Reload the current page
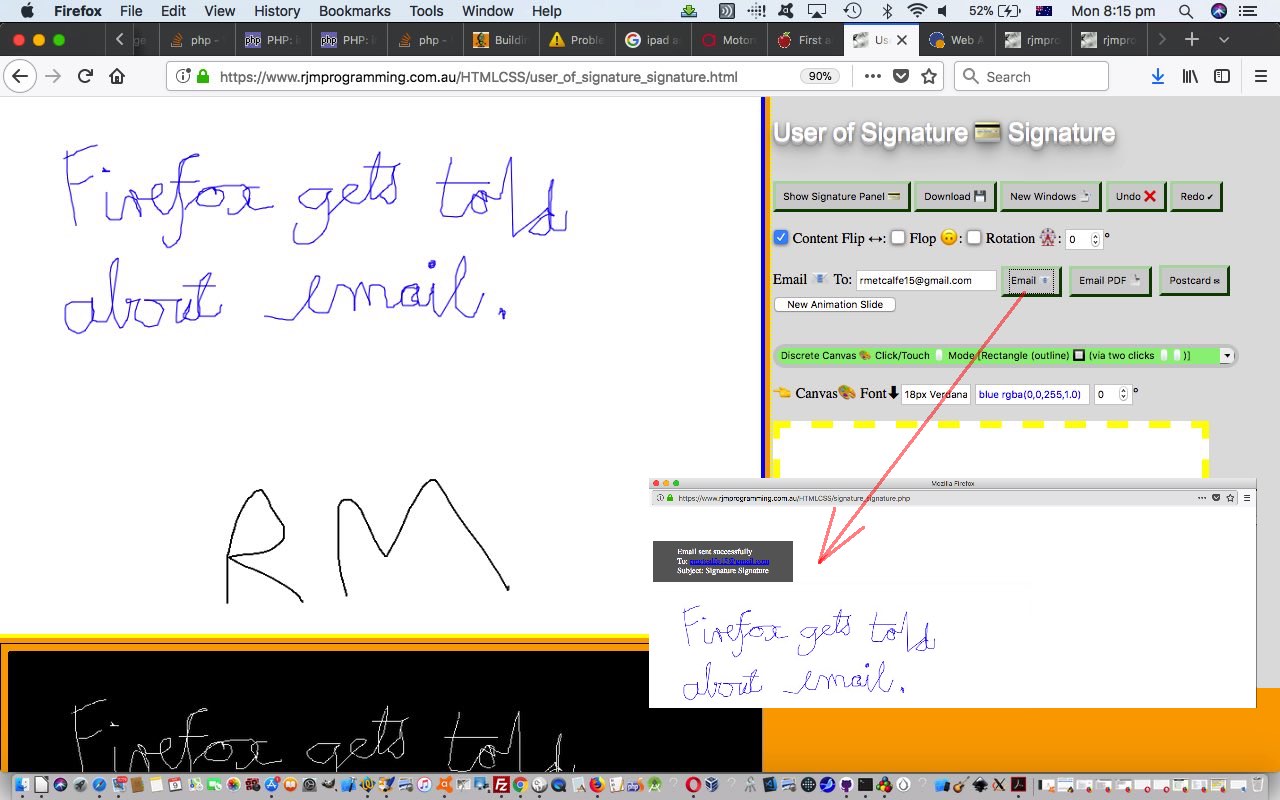Viewport: 1280px width, 800px height. tap(85, 76)
